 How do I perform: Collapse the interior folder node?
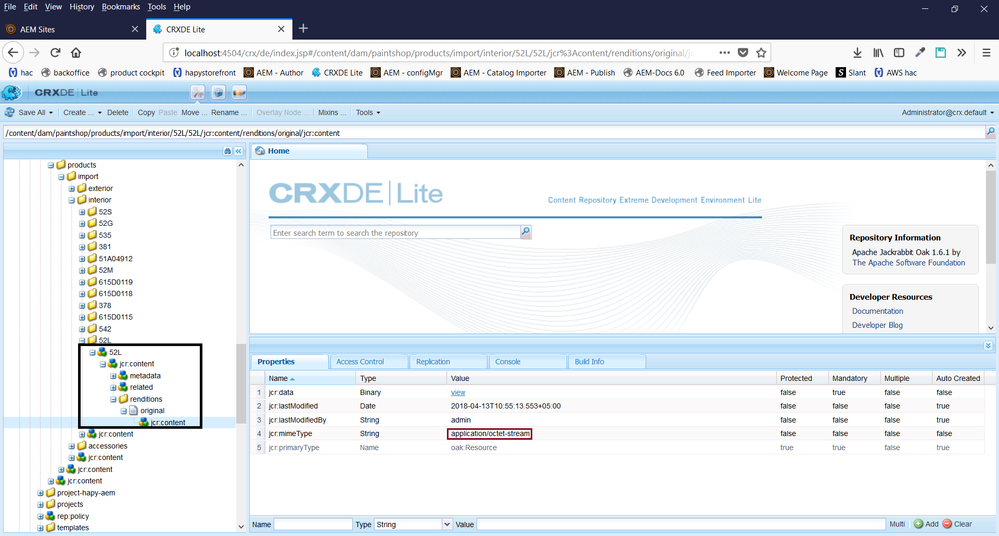point(72,200)
